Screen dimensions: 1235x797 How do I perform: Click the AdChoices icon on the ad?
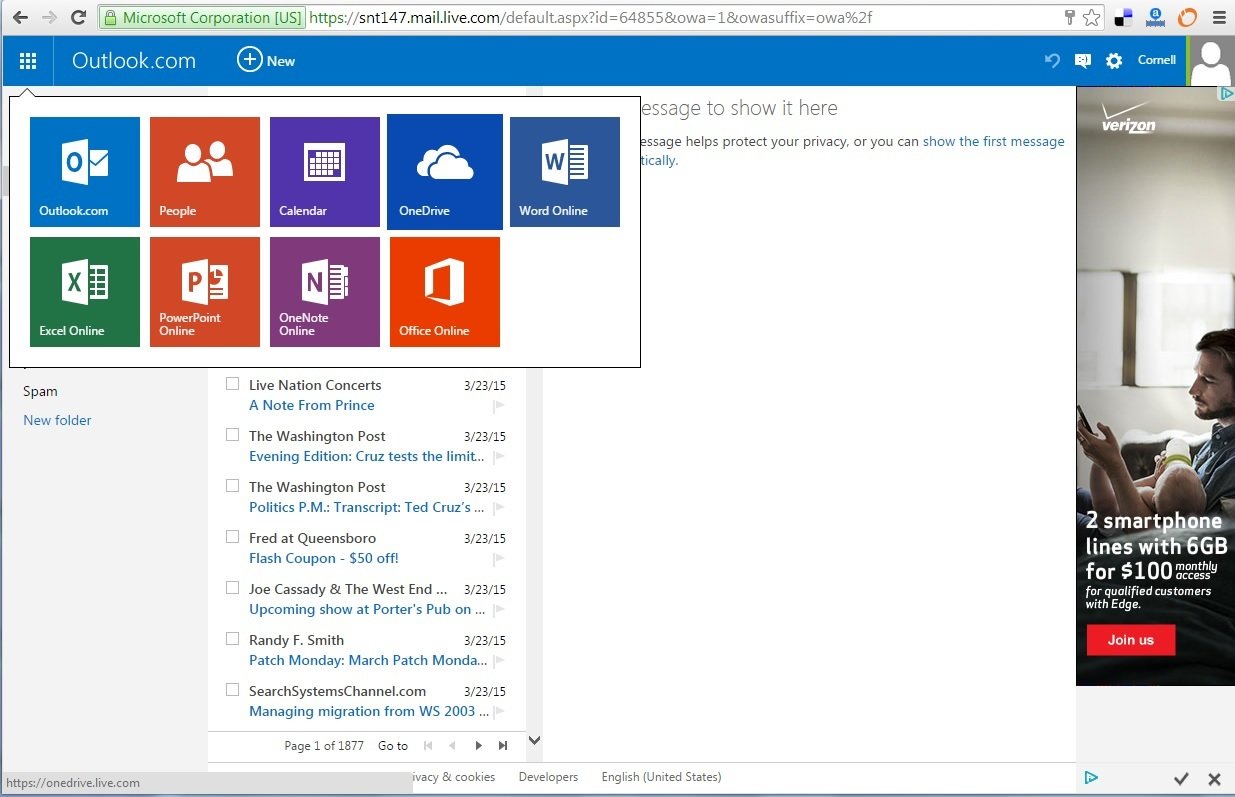(x=1226, y=93)
